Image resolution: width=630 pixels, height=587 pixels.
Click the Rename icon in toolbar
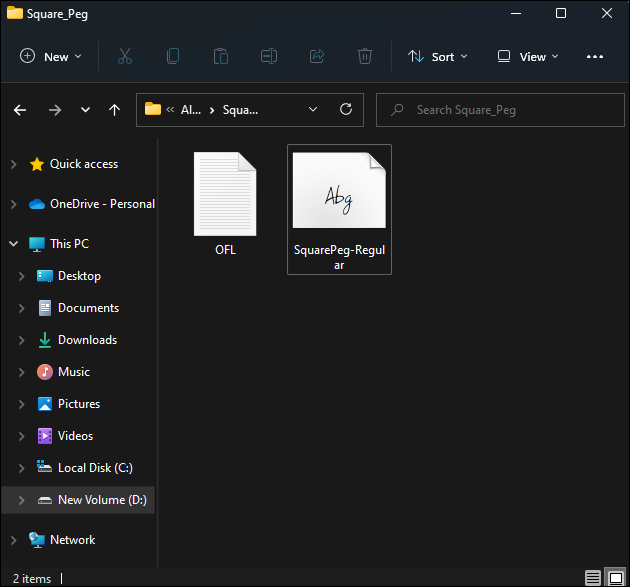pos(269,56)
